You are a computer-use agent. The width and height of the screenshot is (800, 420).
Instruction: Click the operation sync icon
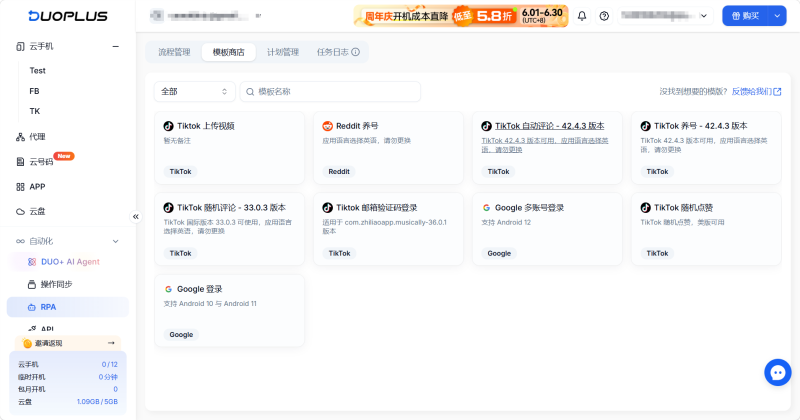tap(32, 284)
